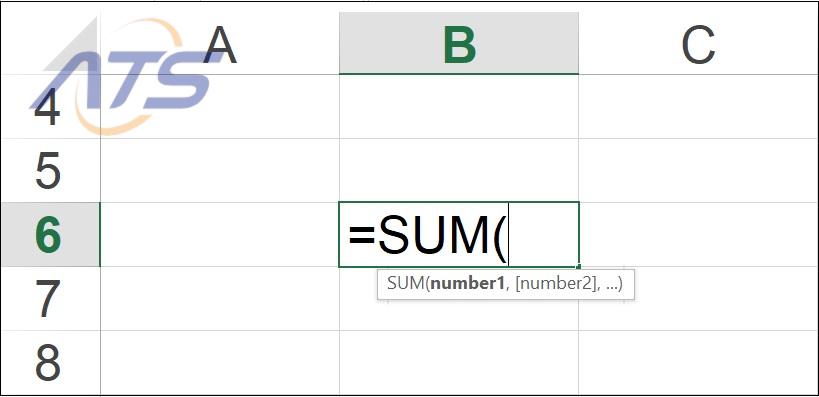The height and width of the screenshot is (397, 819).
Task: Select row 4 header
Action: point(50,107)
